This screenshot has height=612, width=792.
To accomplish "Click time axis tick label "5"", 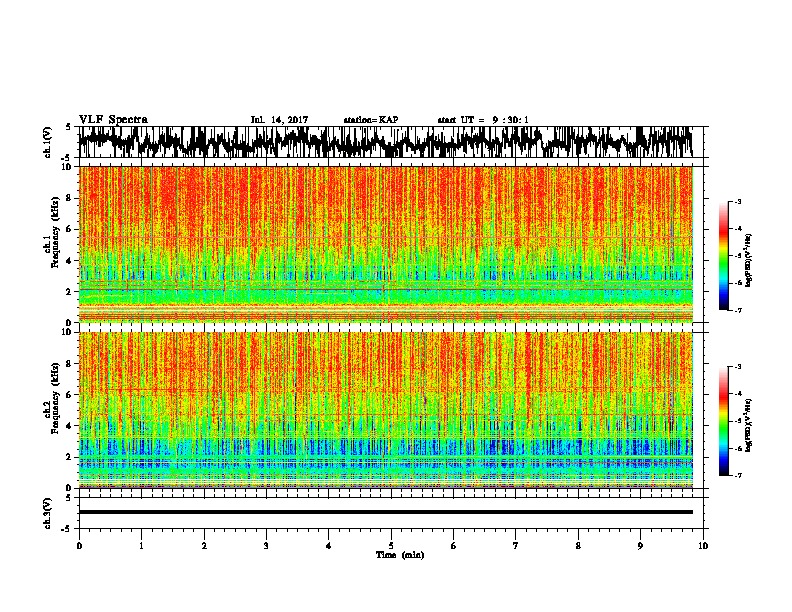I will tap(391, 546).
